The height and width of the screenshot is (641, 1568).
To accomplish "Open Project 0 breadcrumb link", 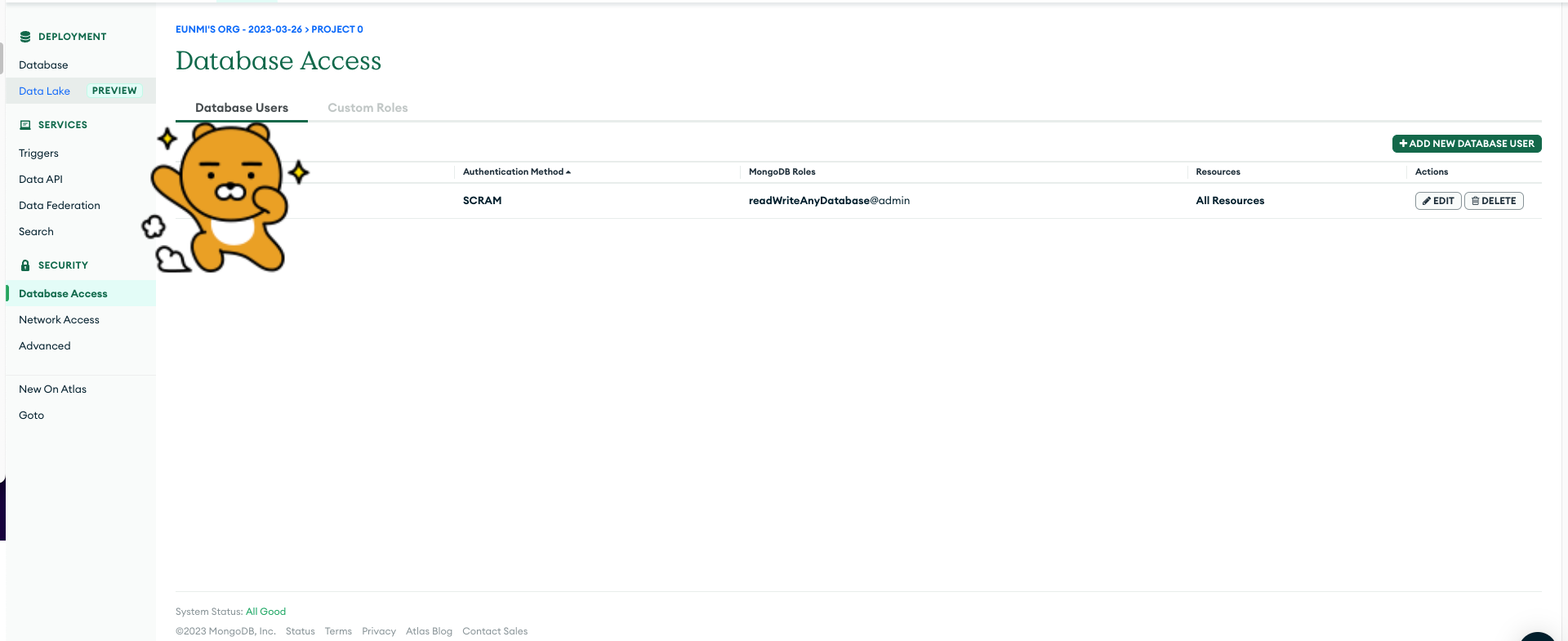I will 337,29.
